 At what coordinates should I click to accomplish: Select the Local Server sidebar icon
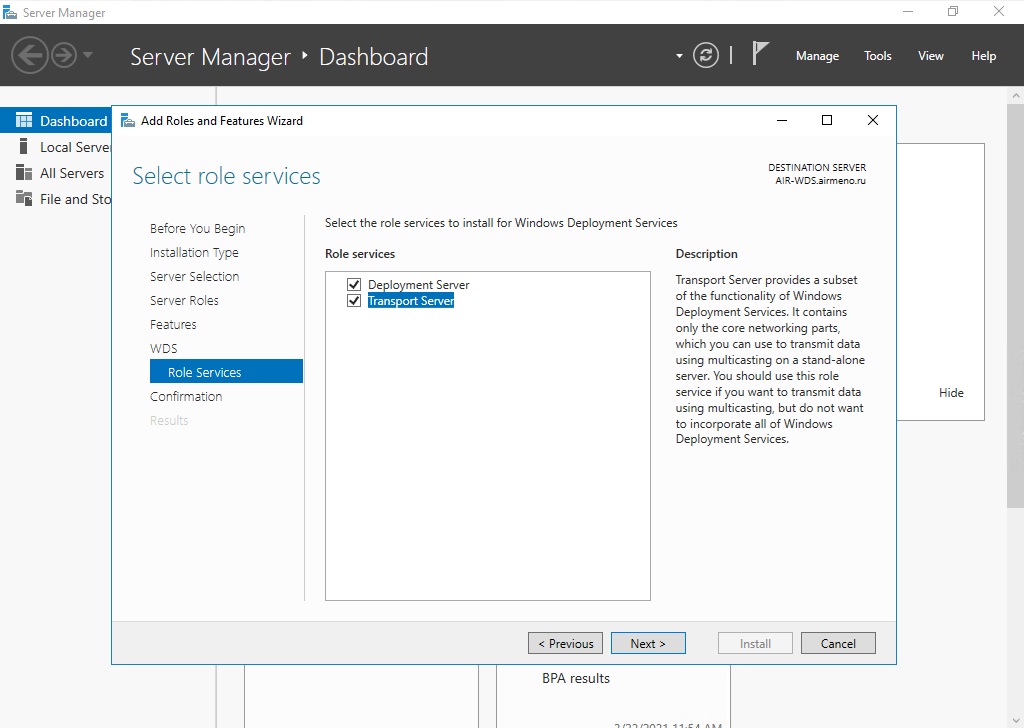(x=24, y=147)
